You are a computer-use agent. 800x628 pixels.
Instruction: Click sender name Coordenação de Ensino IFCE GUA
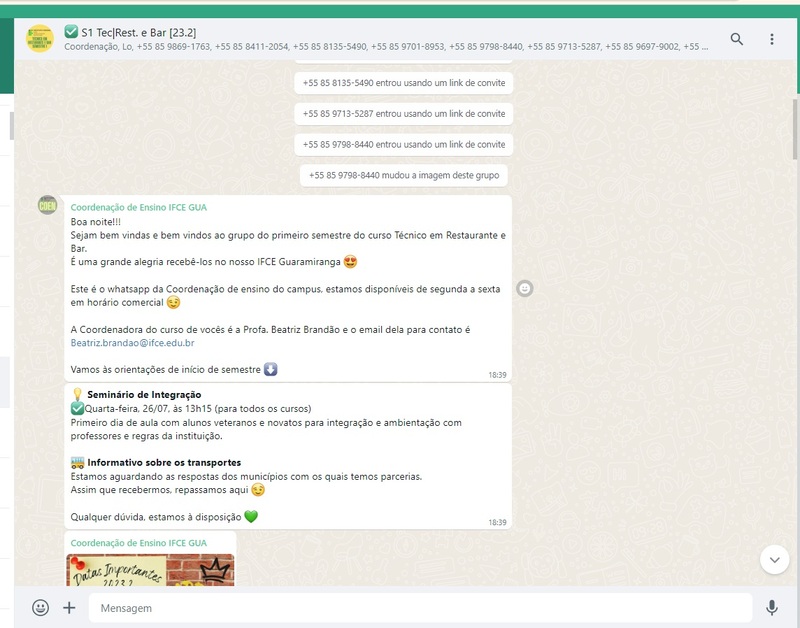138,207
